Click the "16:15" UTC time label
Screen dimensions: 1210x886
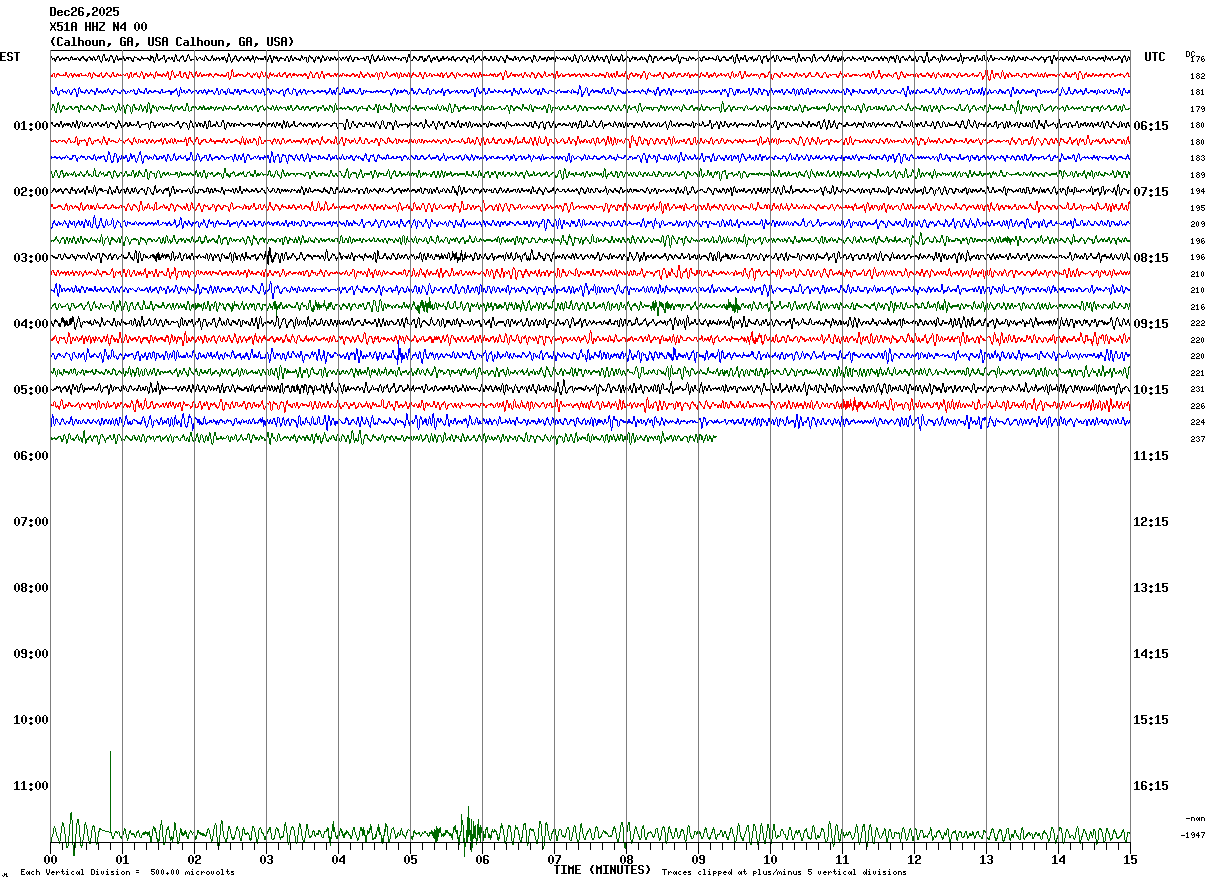tap(1151, 786)
